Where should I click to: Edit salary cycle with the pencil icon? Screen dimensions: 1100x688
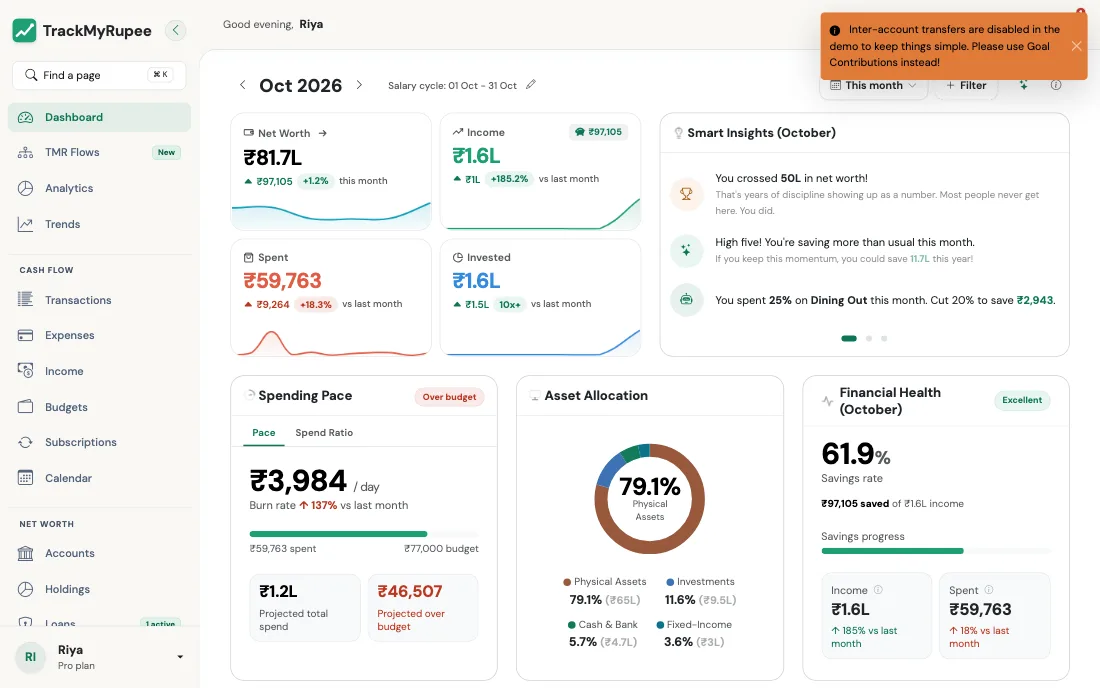[x=531, y=85]
